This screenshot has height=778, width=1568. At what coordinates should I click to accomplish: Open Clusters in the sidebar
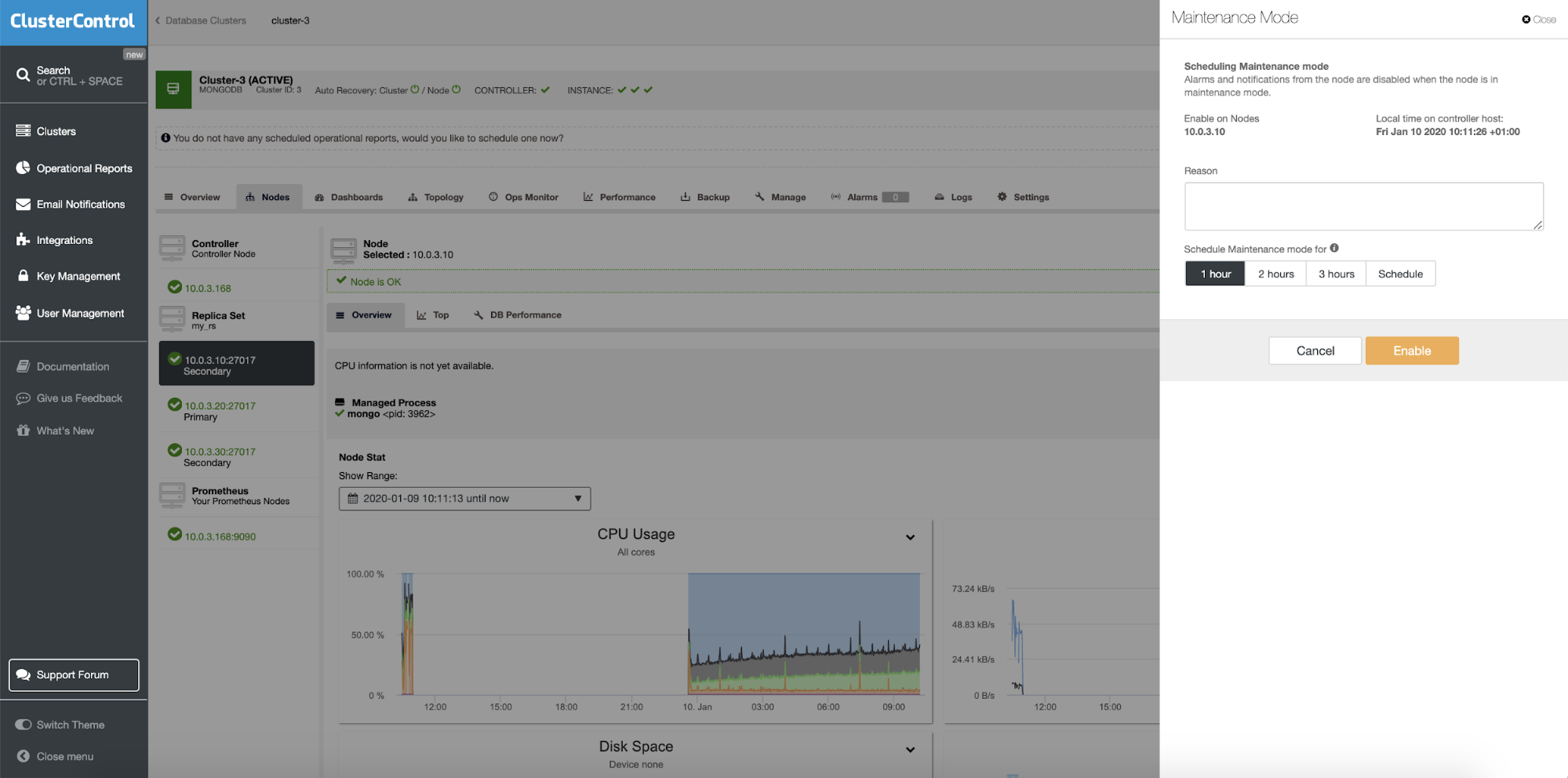pyautogui.click(x=56, y=131)
